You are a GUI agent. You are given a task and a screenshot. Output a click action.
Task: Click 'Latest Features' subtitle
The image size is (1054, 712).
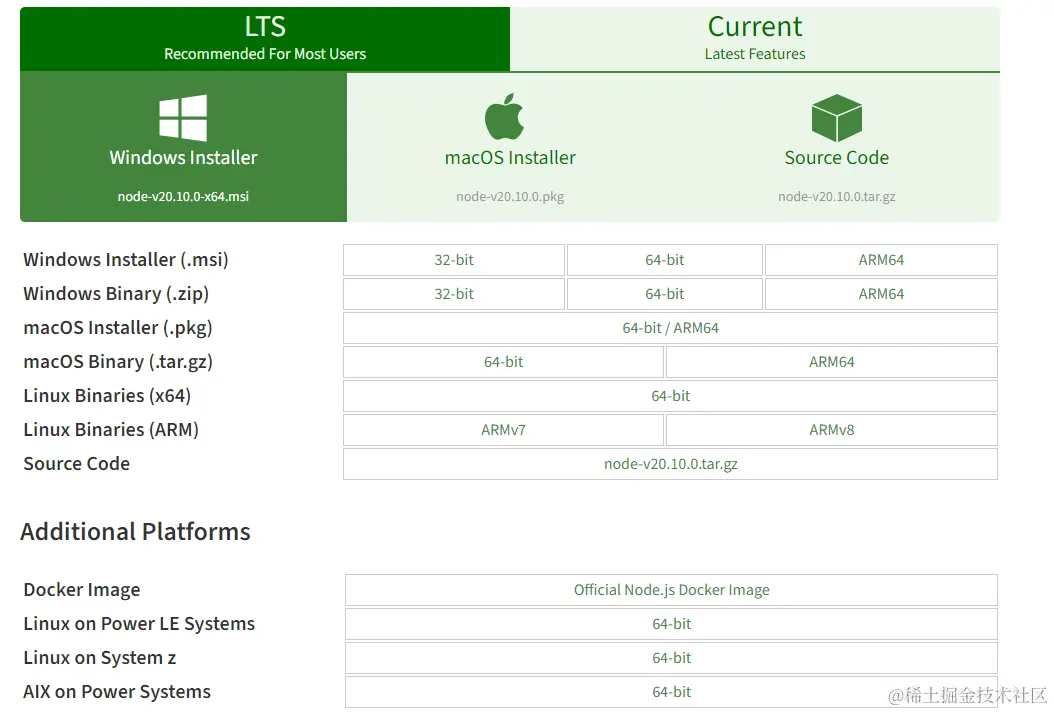tap(755, 54)
